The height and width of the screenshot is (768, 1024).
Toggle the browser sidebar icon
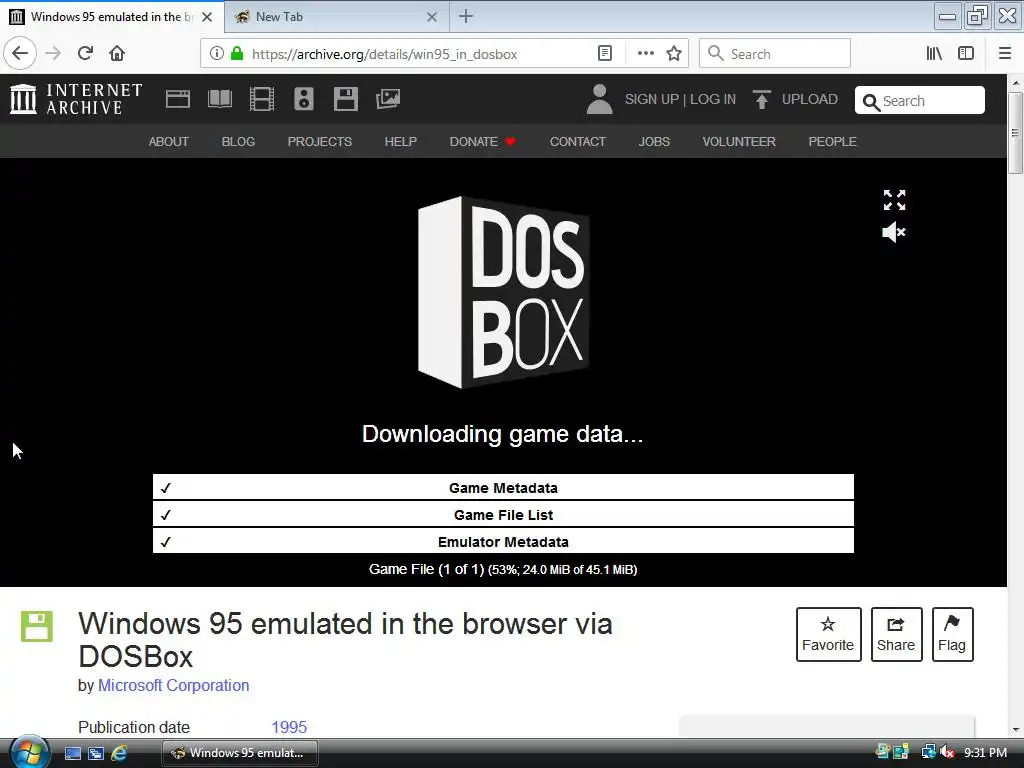[966, 53]
